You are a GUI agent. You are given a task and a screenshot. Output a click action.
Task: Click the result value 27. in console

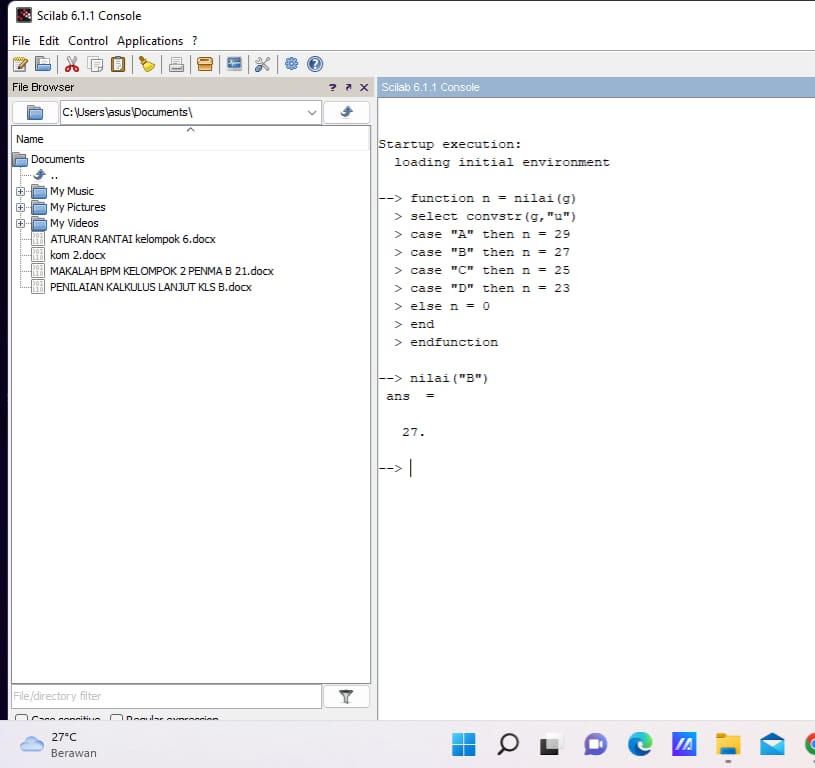coord(413,432)
